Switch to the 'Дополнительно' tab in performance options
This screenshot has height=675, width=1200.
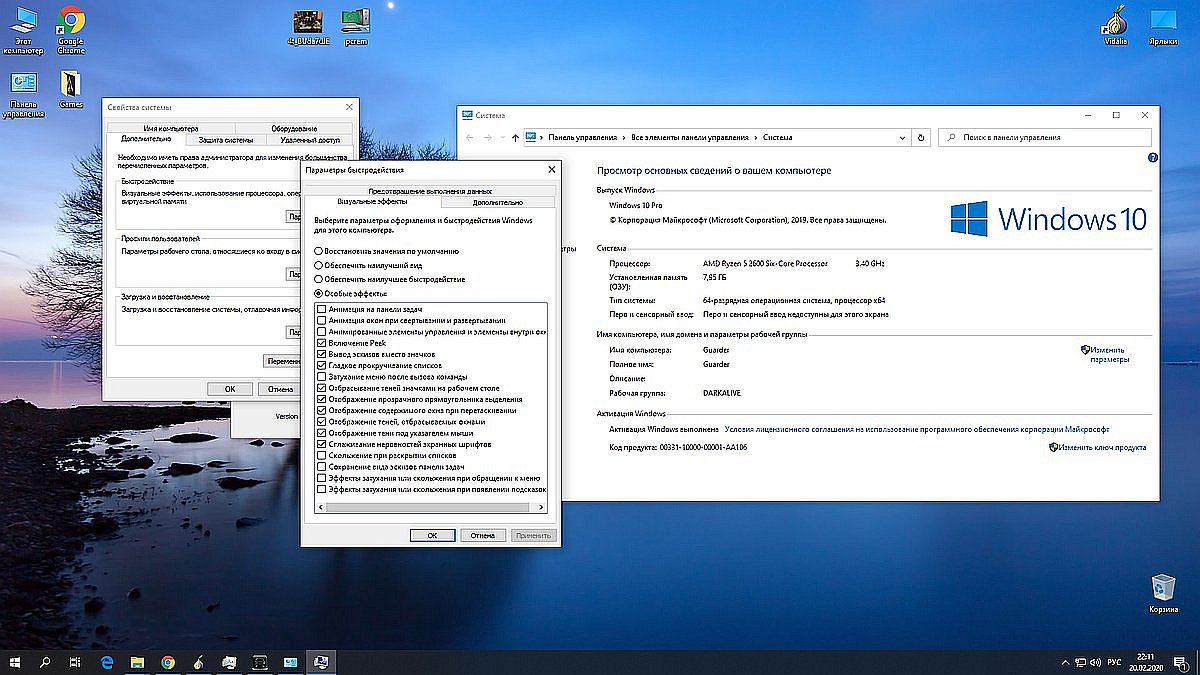pyautogui.click(x=498, y=202)
